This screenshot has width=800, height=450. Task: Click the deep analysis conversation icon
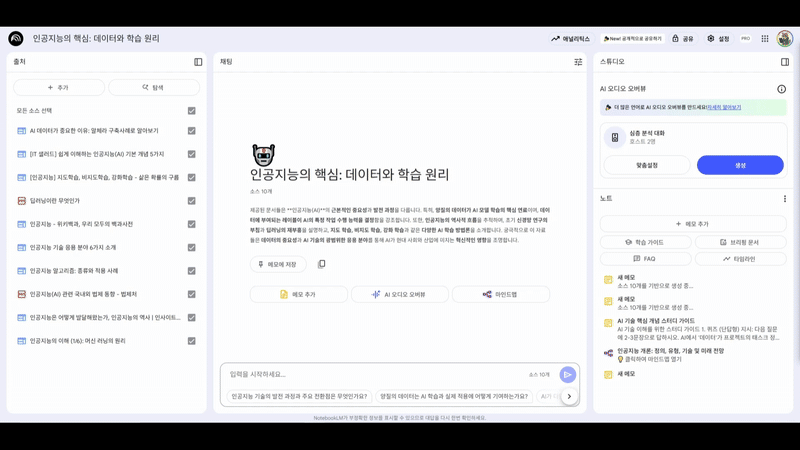615,137
